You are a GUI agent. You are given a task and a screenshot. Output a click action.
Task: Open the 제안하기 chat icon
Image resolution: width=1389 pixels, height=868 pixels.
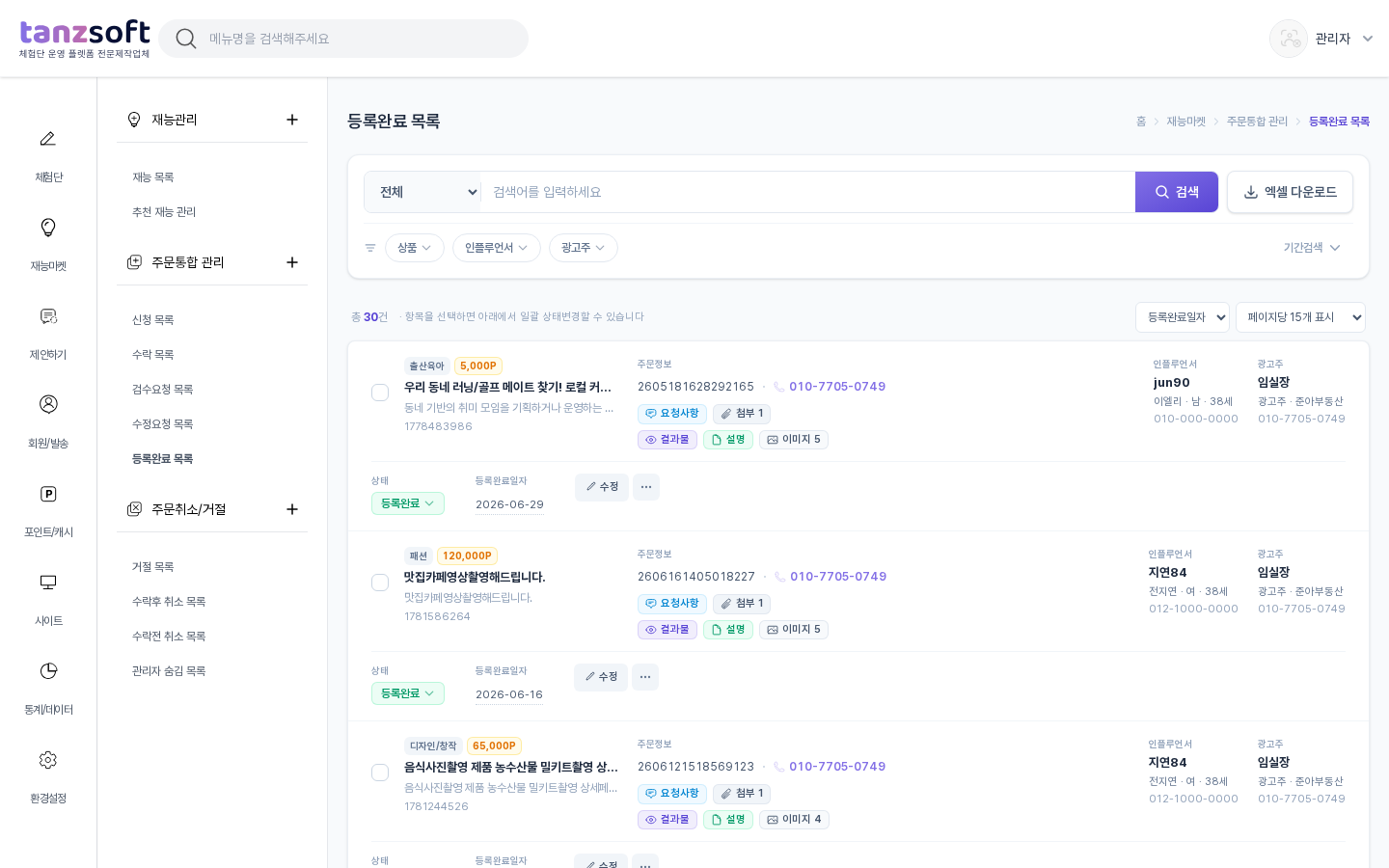48,316
